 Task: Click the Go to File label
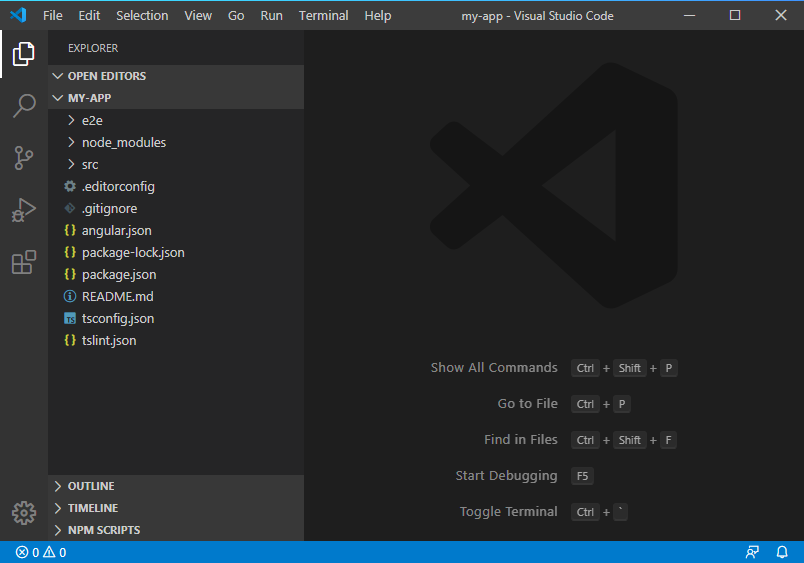527,404
